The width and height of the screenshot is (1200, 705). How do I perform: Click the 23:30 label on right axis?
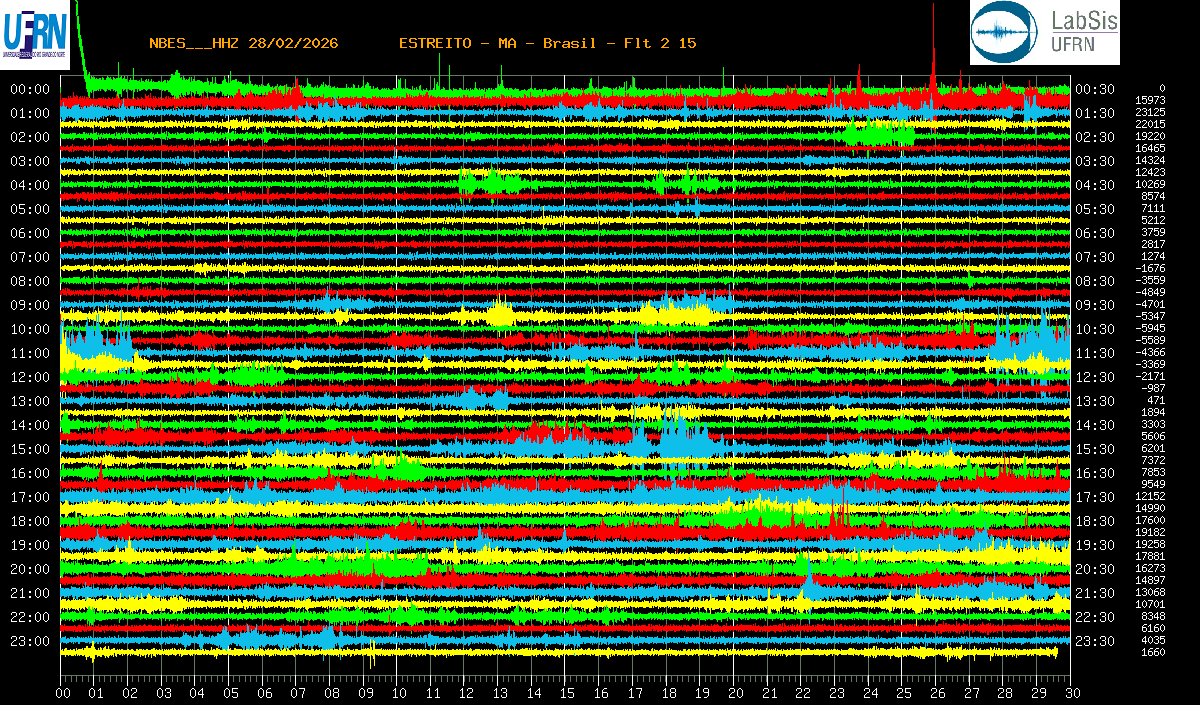click(1095, 641)
